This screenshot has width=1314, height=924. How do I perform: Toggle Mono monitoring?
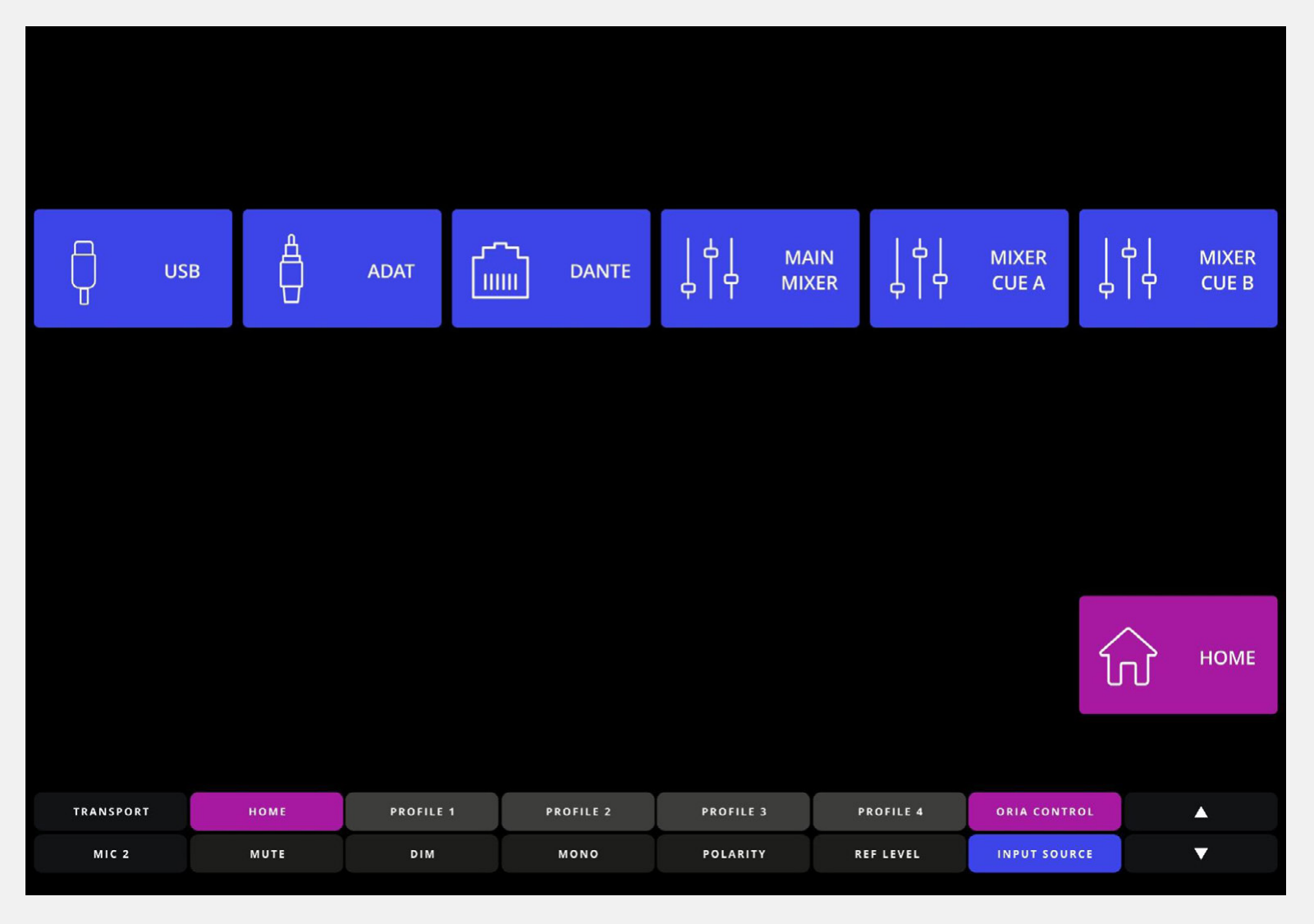(x=578, y=853)
